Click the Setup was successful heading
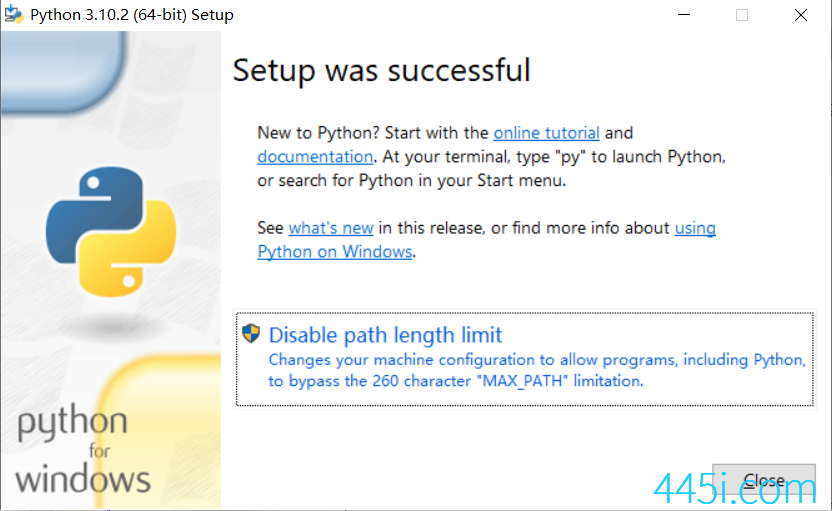Screen dimensions: 832x511 coord(381,71)
